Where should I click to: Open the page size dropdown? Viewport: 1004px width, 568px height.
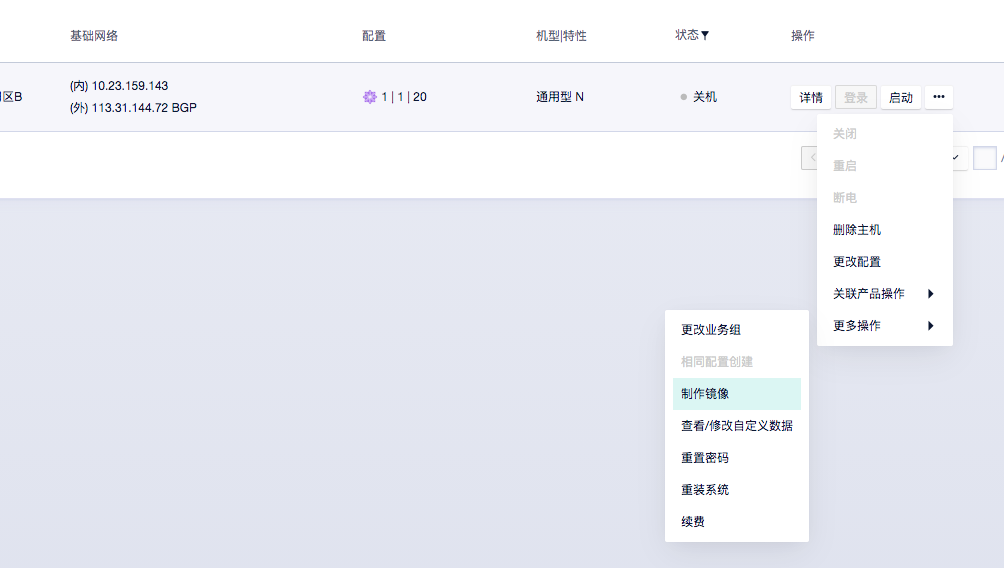point(958,158)
